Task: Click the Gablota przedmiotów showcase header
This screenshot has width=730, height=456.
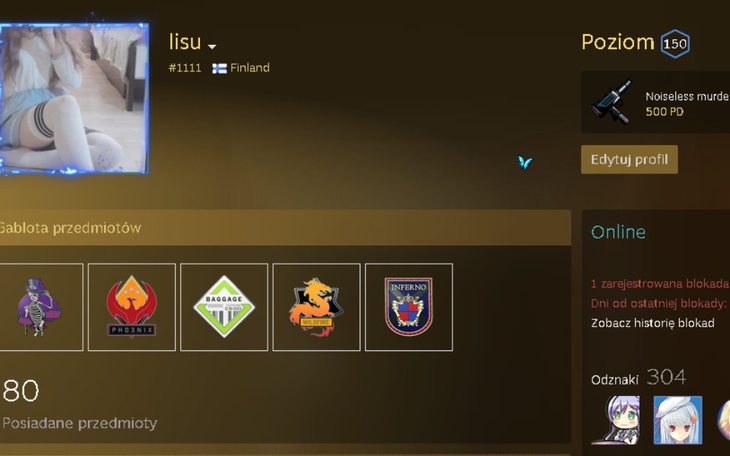Action: pyautogui.click(x=285, y=228)
